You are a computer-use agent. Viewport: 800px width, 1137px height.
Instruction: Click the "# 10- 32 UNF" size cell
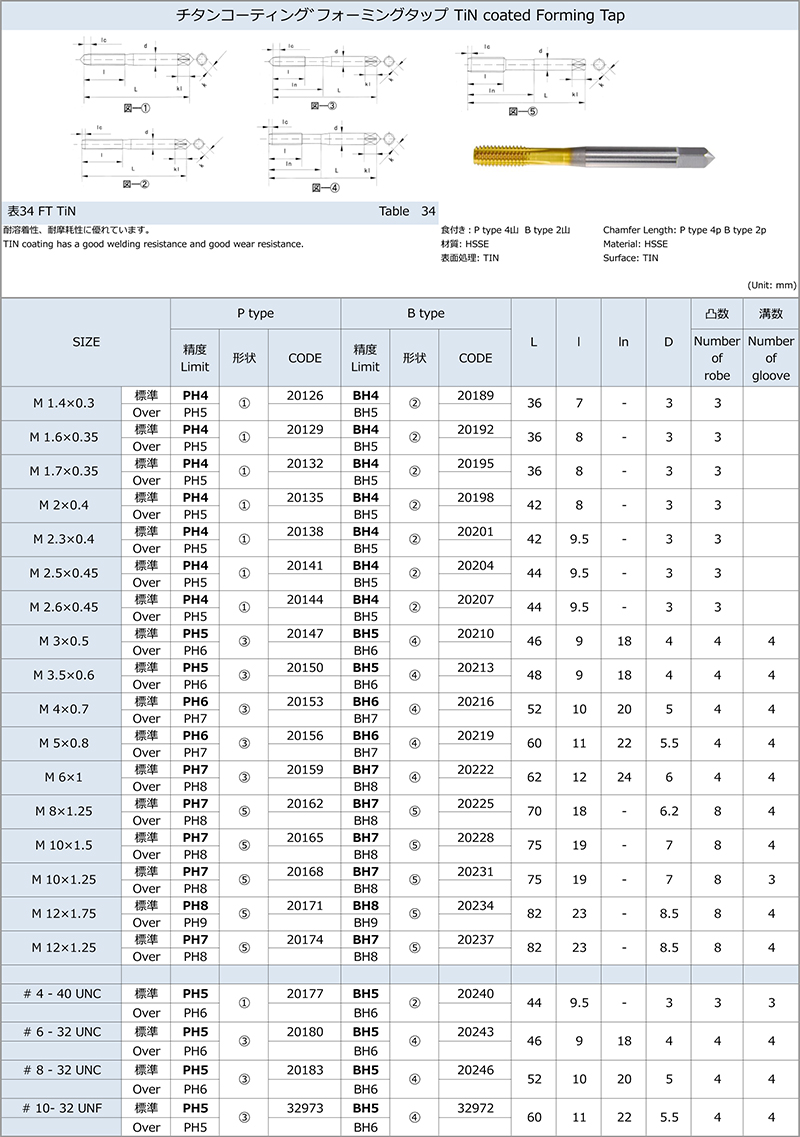pyautogui.click(x=61, y=1116)
